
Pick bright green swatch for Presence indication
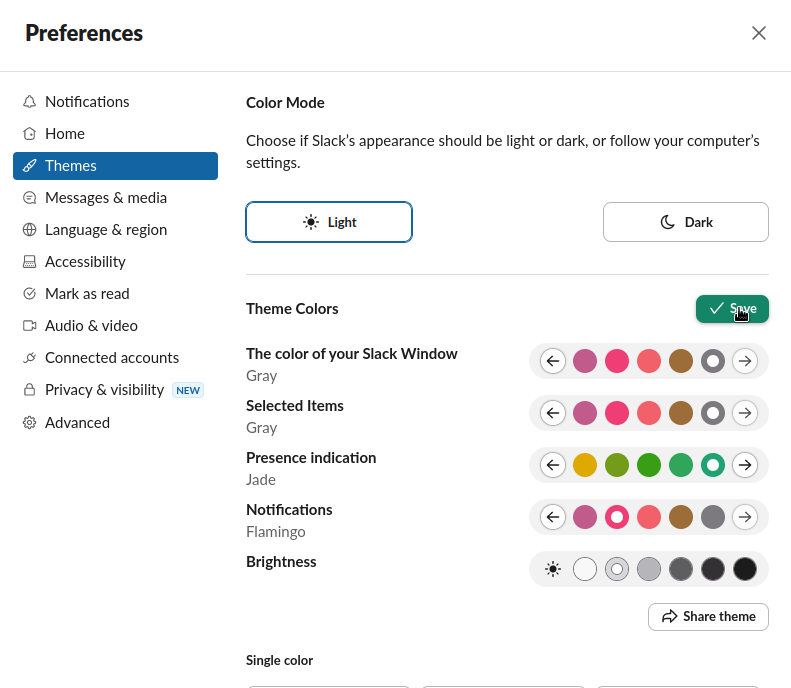pos(649,465)
